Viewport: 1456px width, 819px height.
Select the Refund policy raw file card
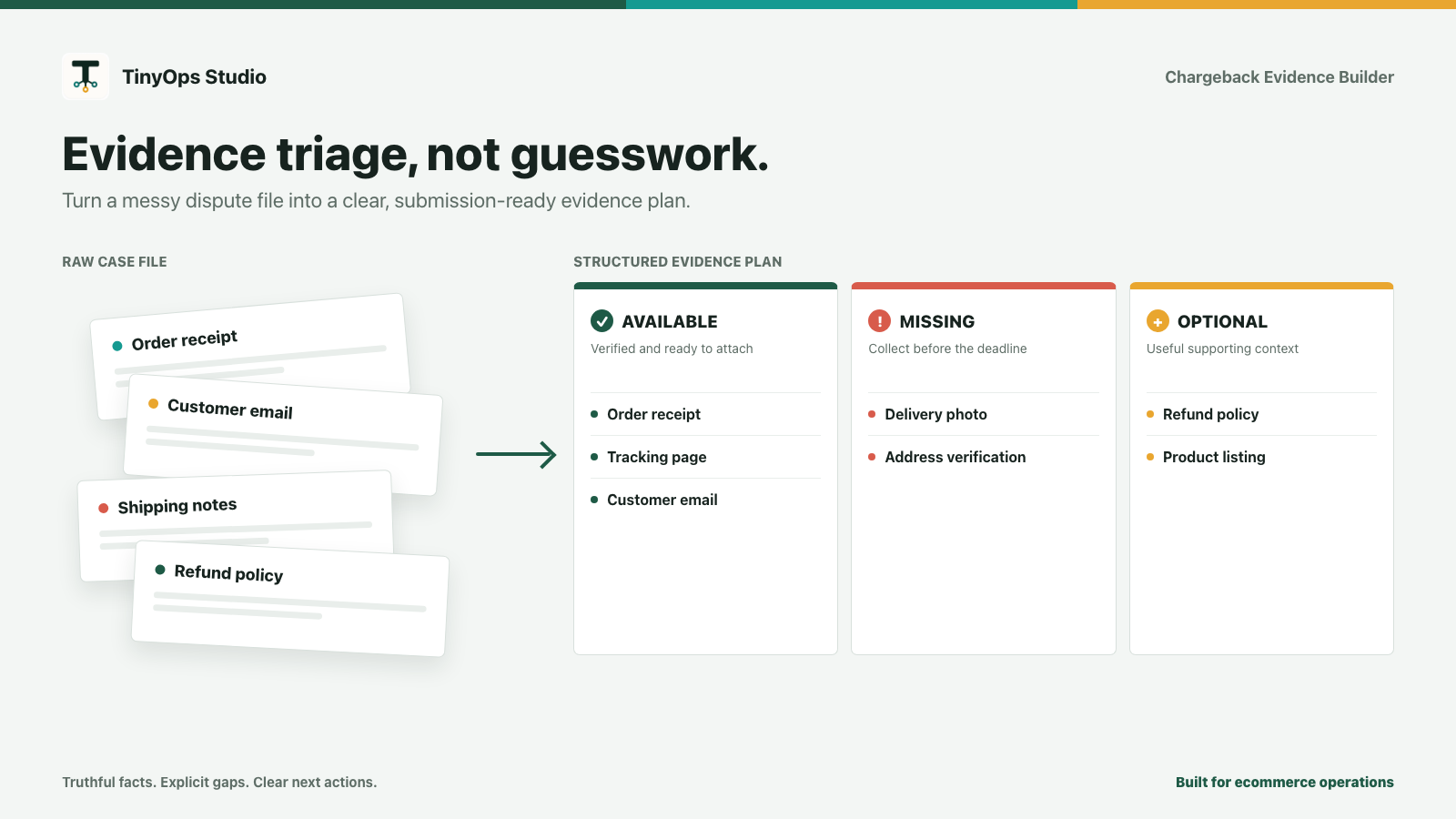pyautogui.click(x=290, y=599)
